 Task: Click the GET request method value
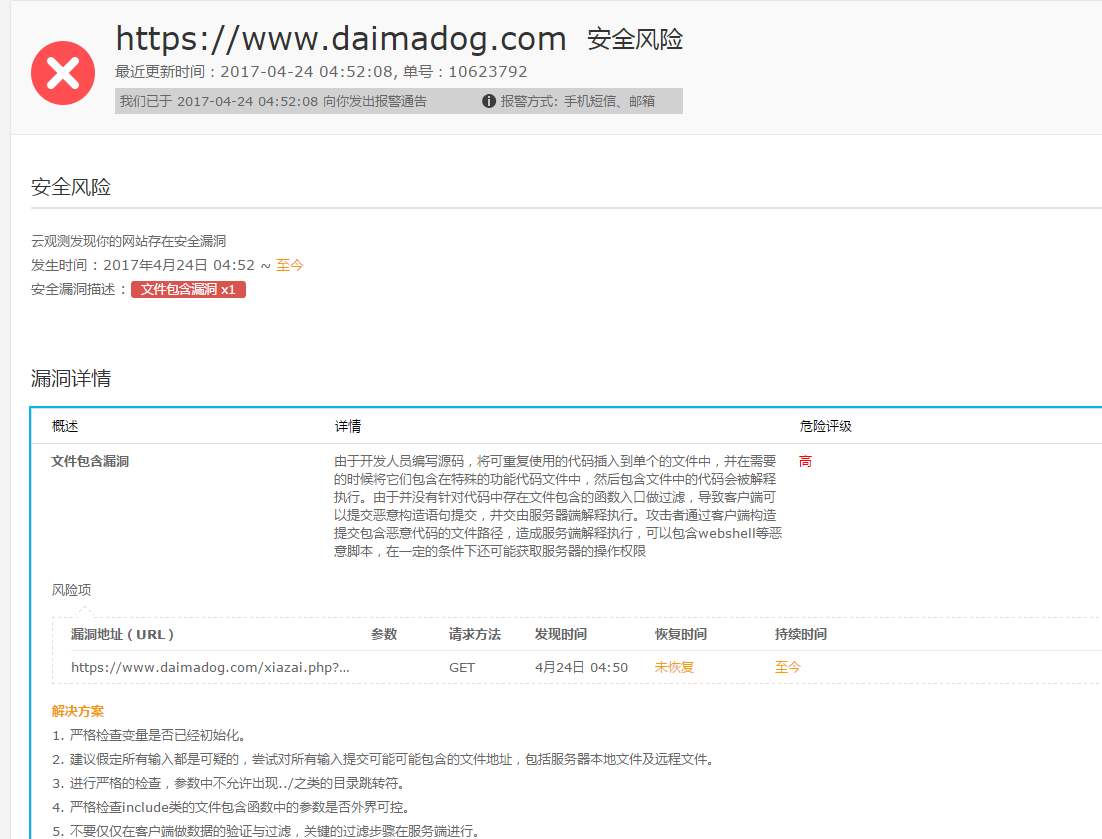point(462,667)
